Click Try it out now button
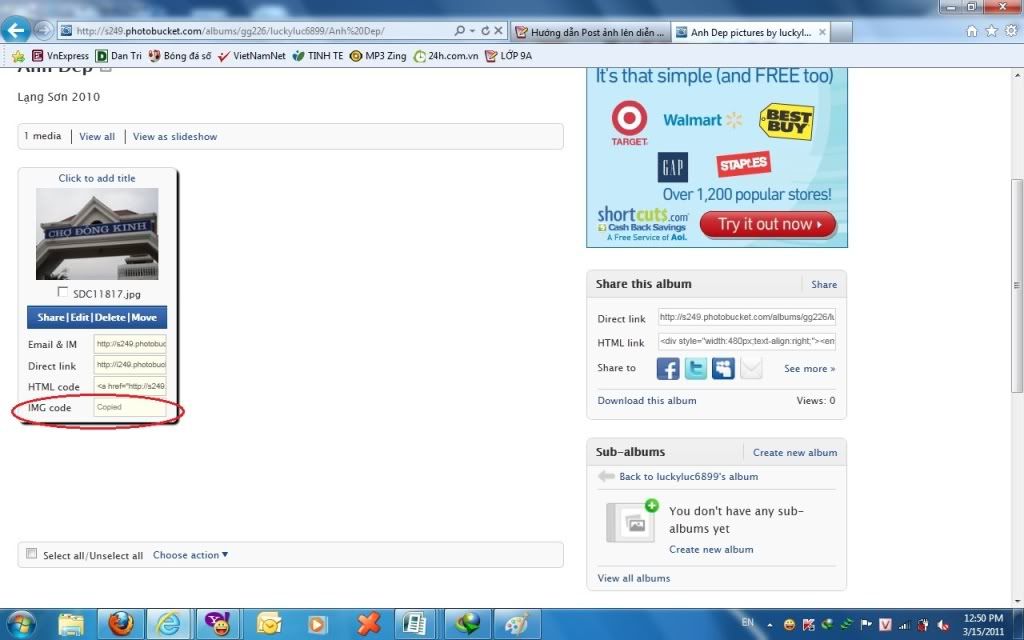Screen dimensions: 1024x640 click(767, 224)
